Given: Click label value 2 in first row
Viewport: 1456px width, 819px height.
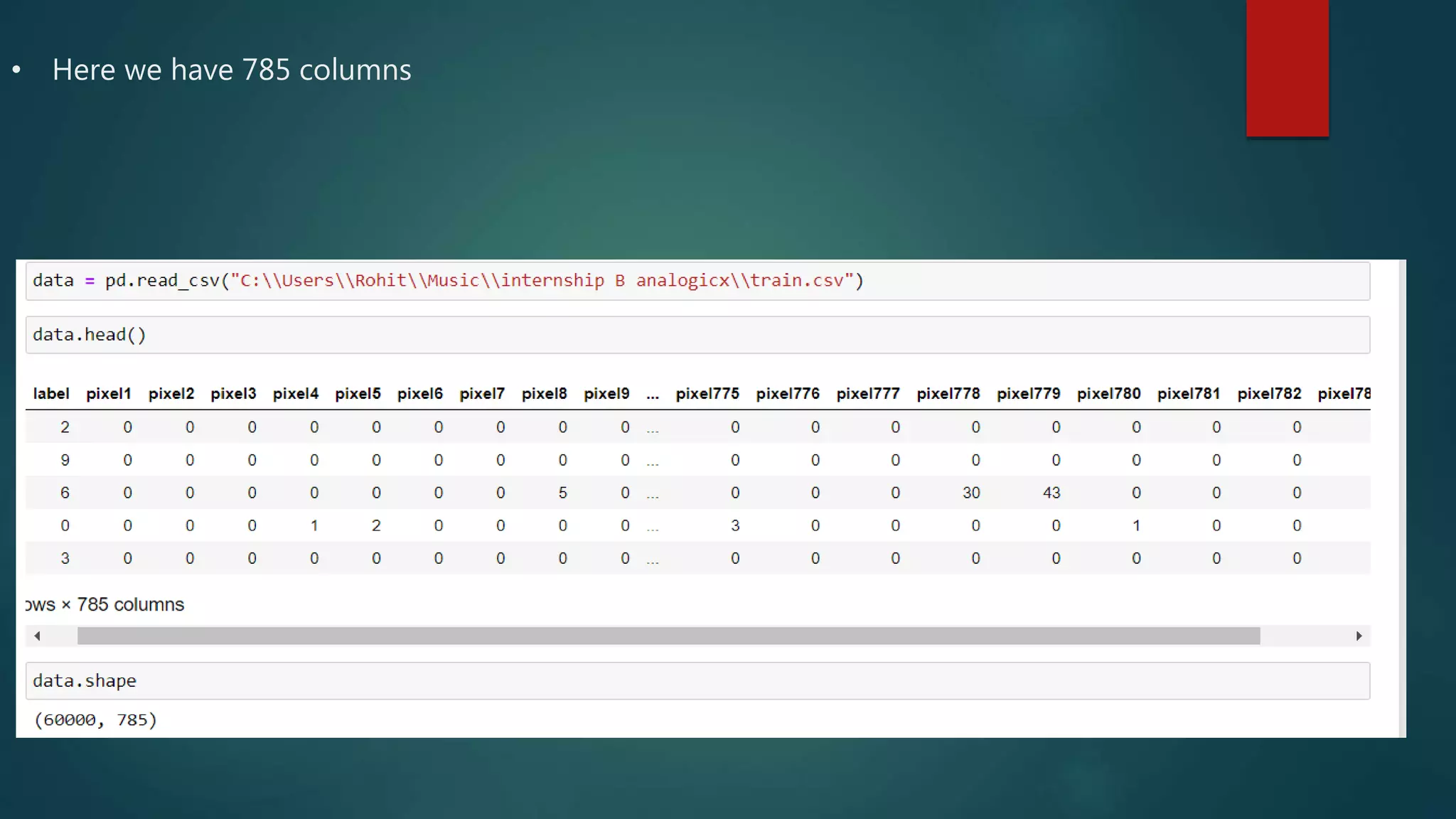Looking at the screenshot, I should point(65,427).
